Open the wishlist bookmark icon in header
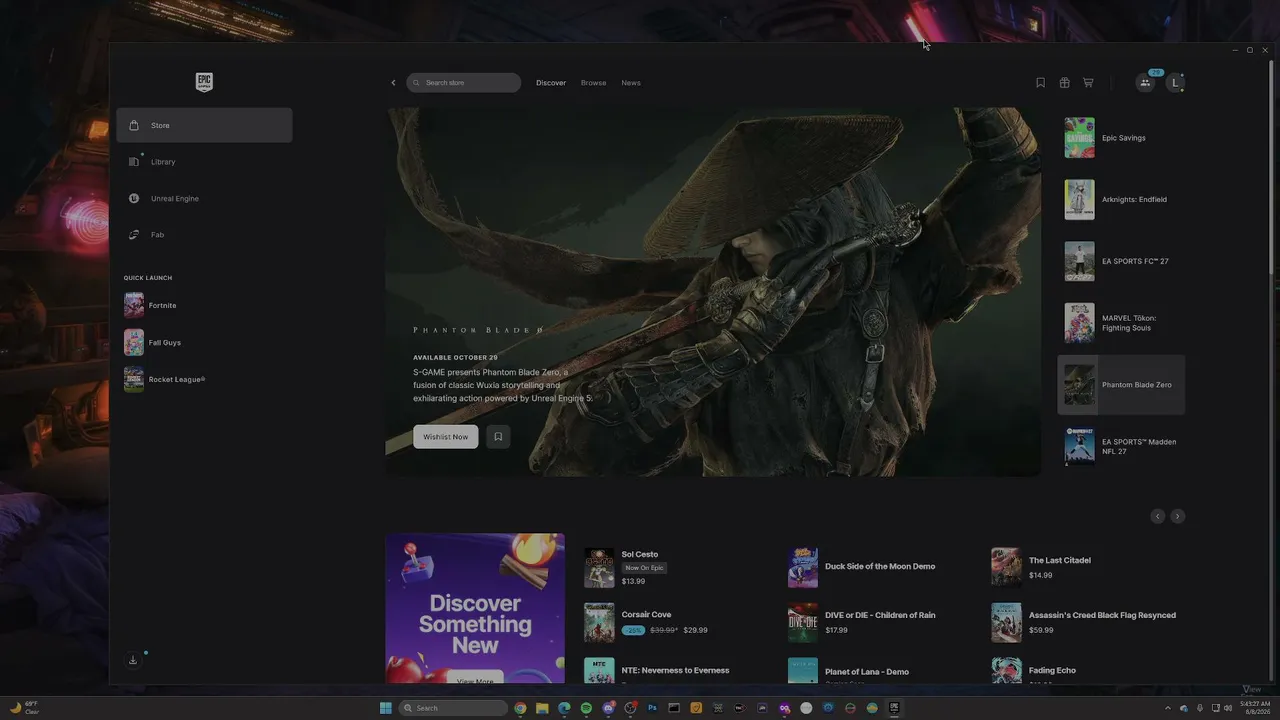1280x720 pixels. [1040, 83]
